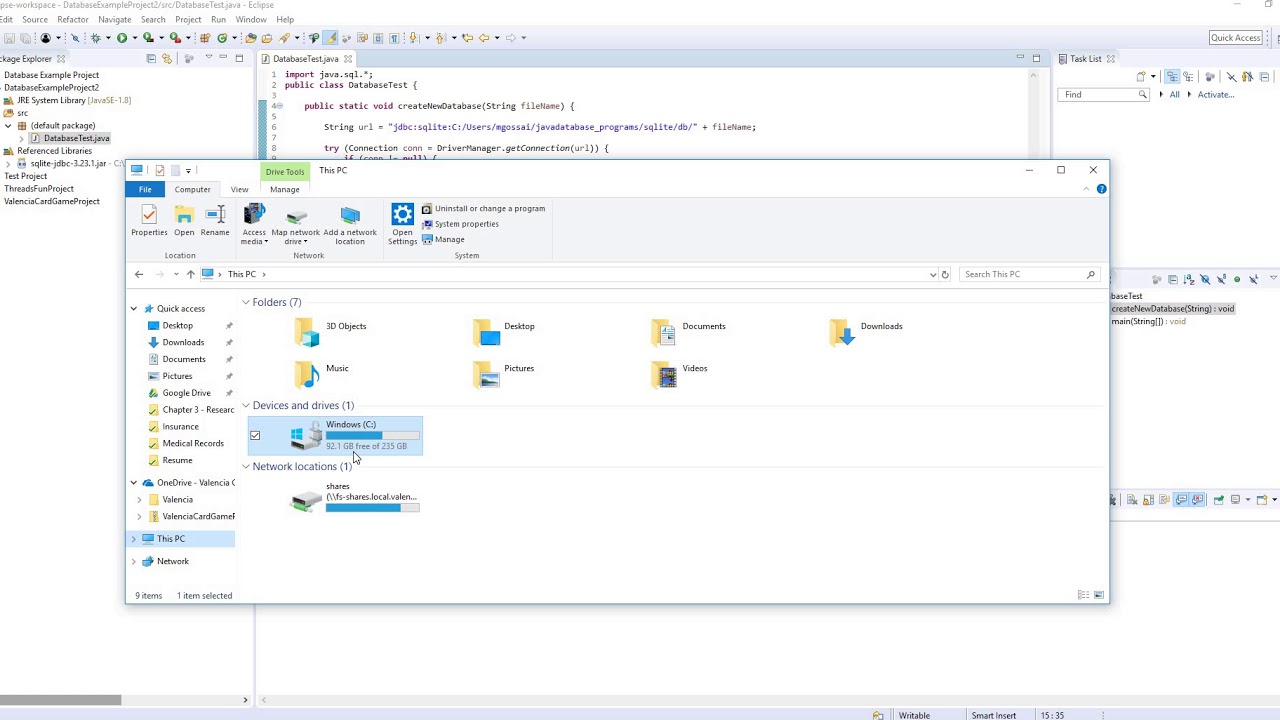Close the DatabaseTest.java editor tab
Screen dimensions: 1280x720
coord(348,59)
